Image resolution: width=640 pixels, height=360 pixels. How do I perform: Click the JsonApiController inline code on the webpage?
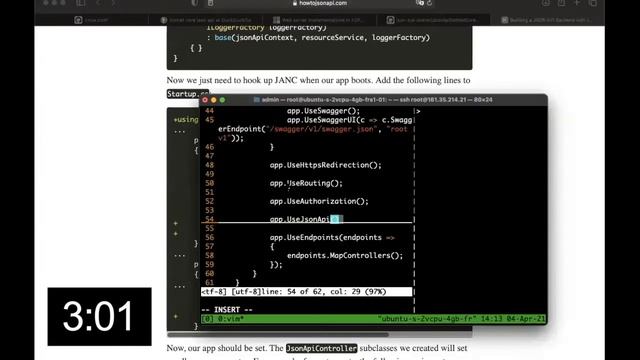321,348
